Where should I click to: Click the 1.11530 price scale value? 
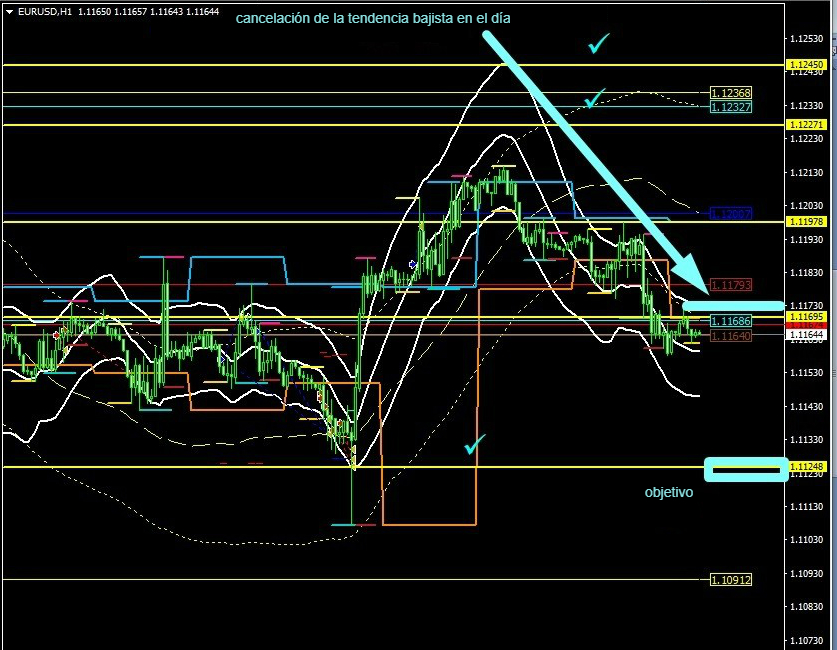806,372
